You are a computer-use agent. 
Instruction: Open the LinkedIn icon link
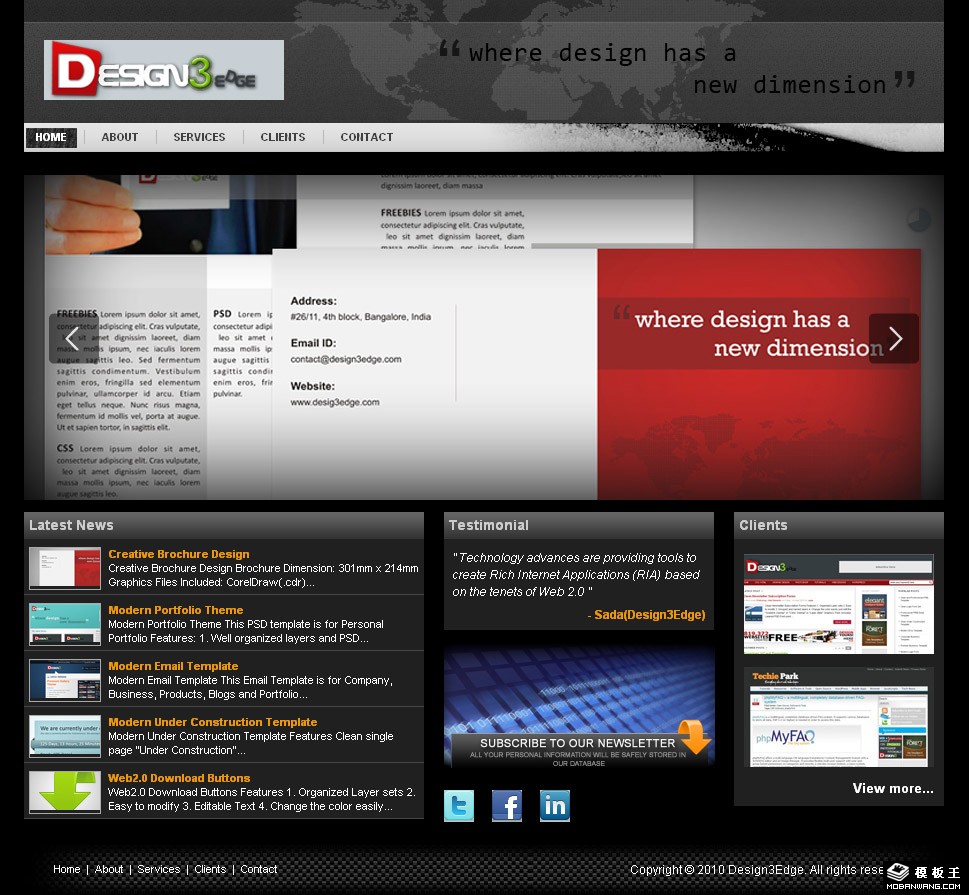[x=555, y=805]
